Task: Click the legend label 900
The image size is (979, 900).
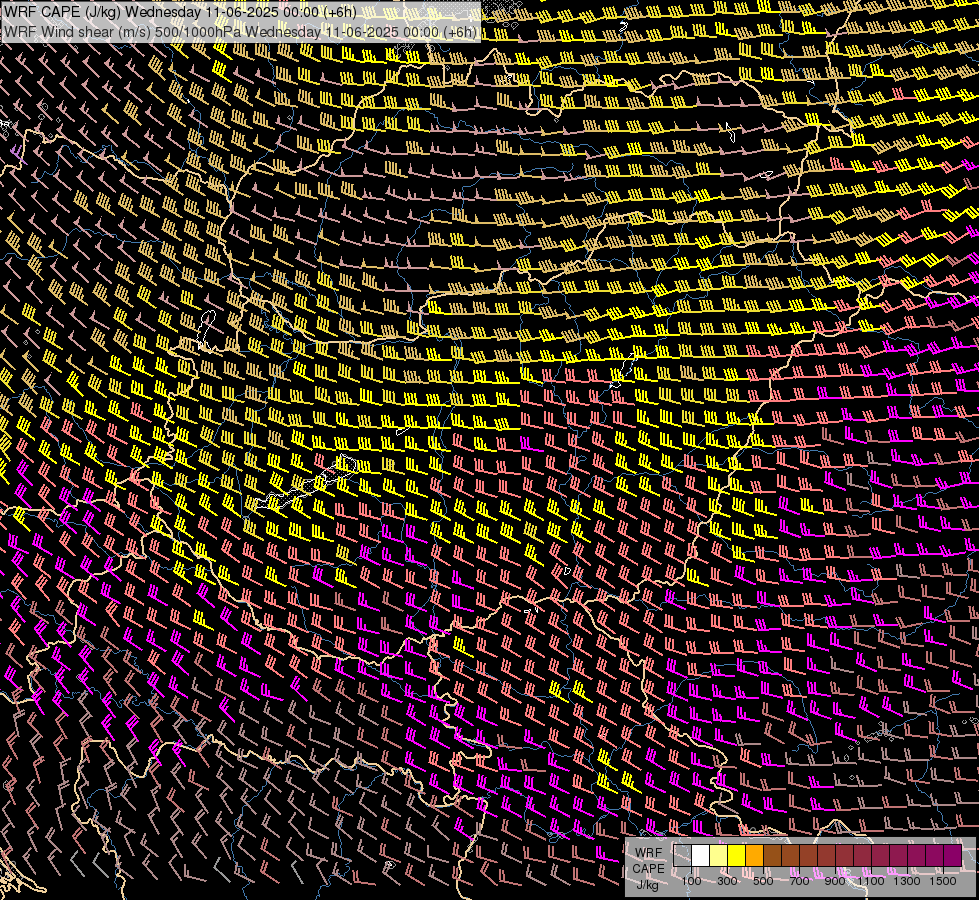Action: click(x=835, y=881)
